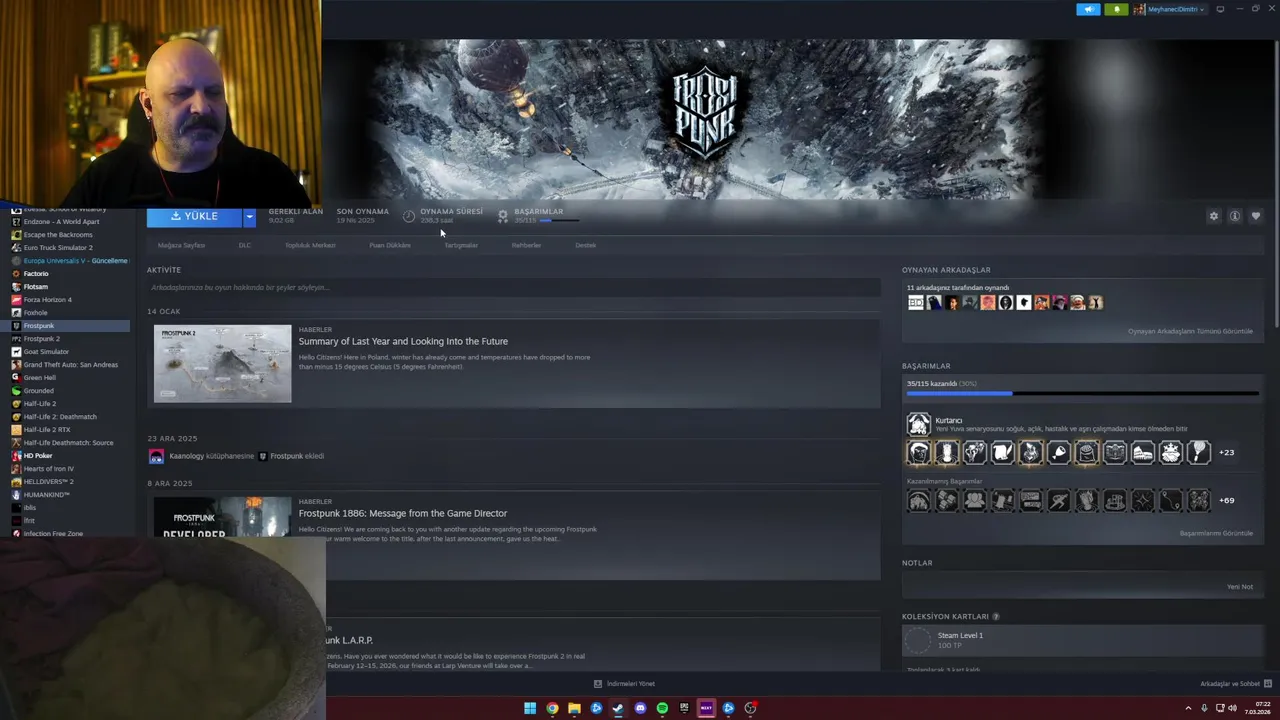1280x720 pixels.
Task: Select HD Poker in the library list
Action: coord(37,456)
